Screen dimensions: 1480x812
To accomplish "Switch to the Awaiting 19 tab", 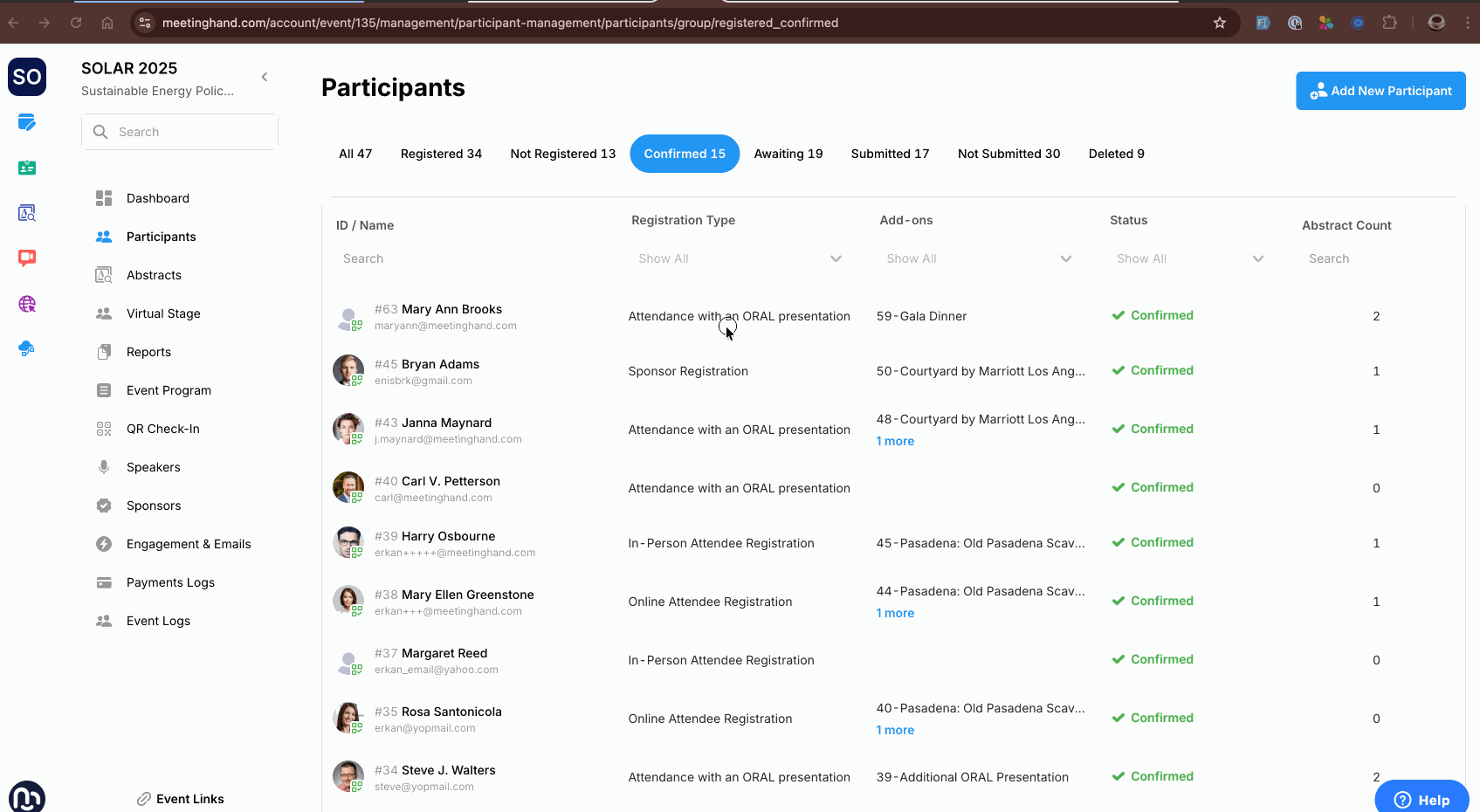I will [x=788, y=154].
